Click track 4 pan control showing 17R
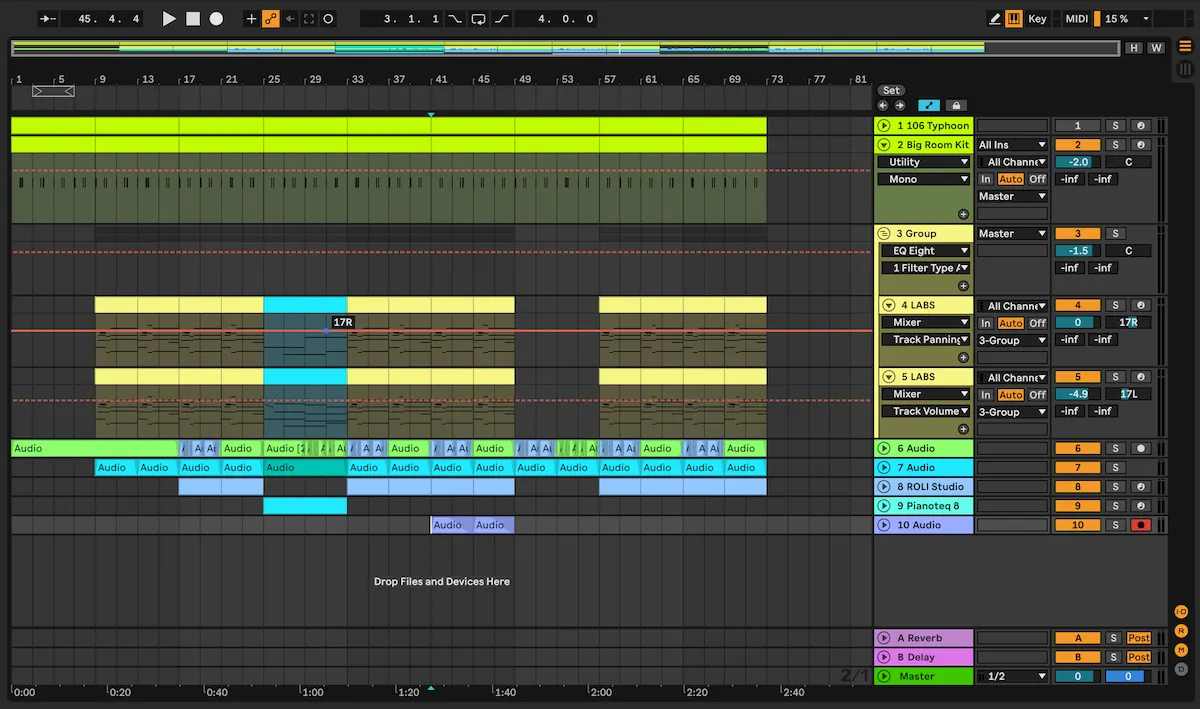The image size is (1200, 709). 1128,323
